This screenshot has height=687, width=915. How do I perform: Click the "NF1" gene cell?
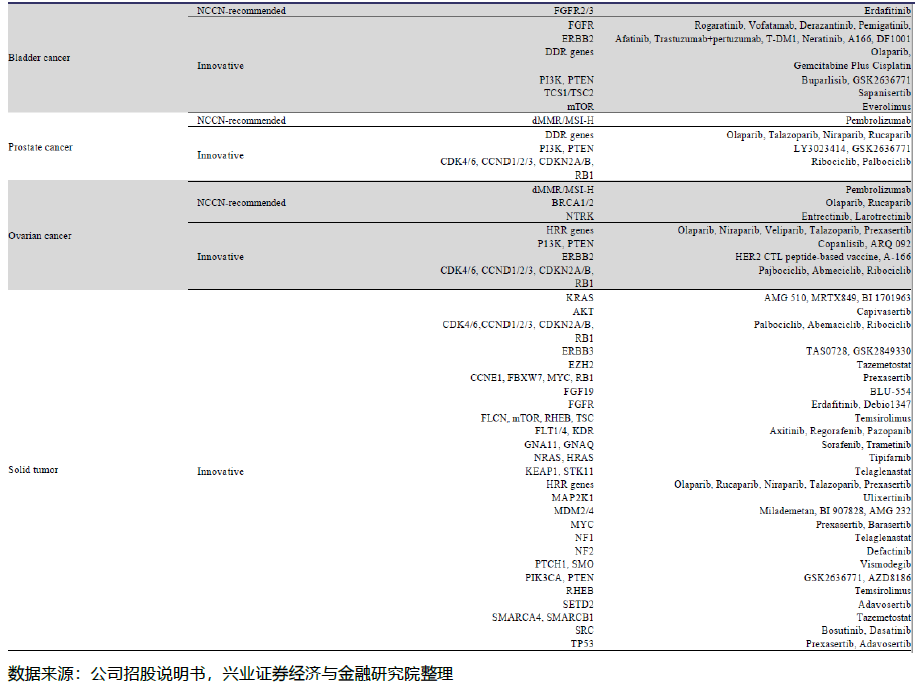click(584, 538)
